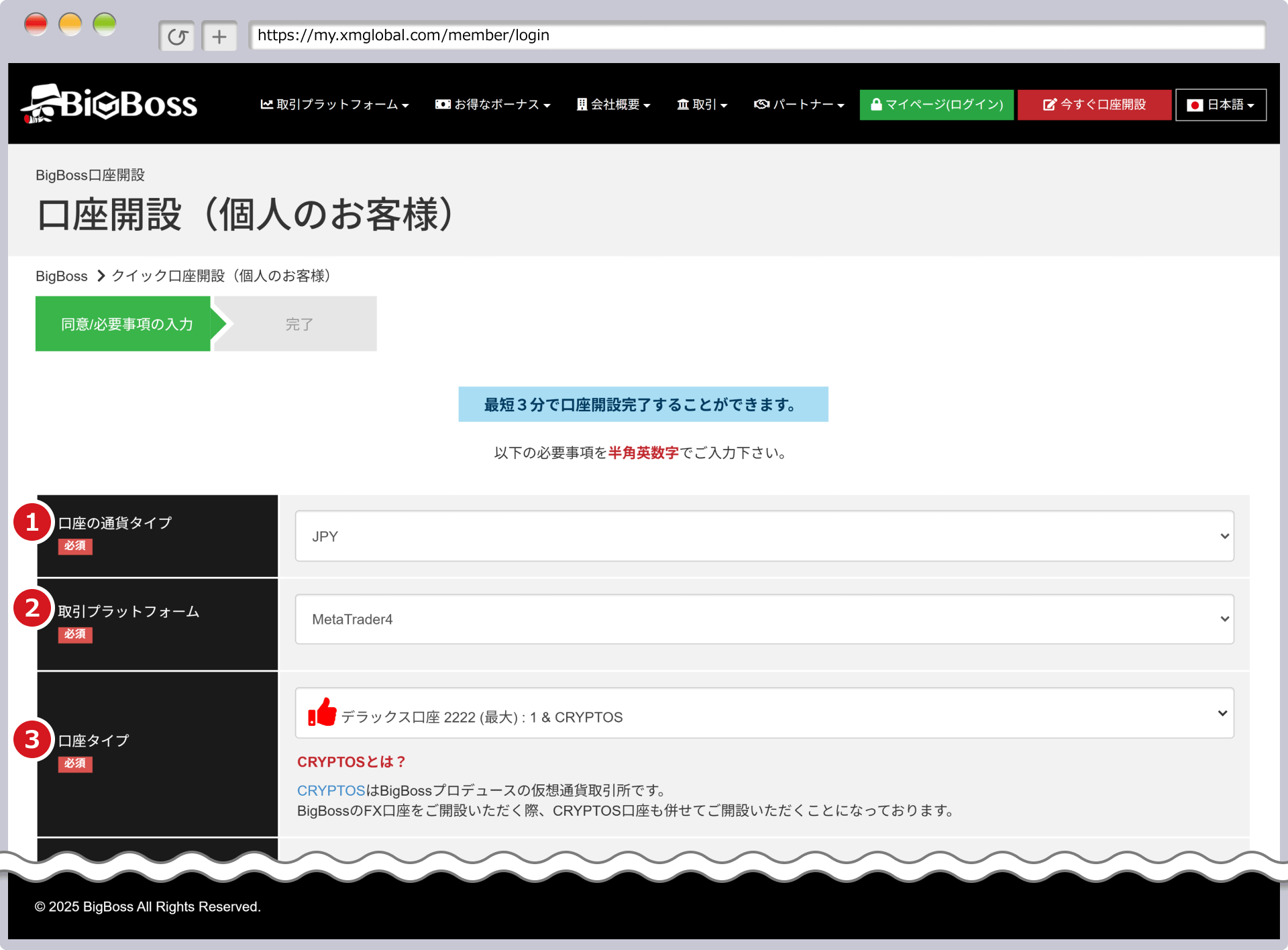Open the MetaTrader4 platform dropdown
The image size is (1288, 950).
765,619
